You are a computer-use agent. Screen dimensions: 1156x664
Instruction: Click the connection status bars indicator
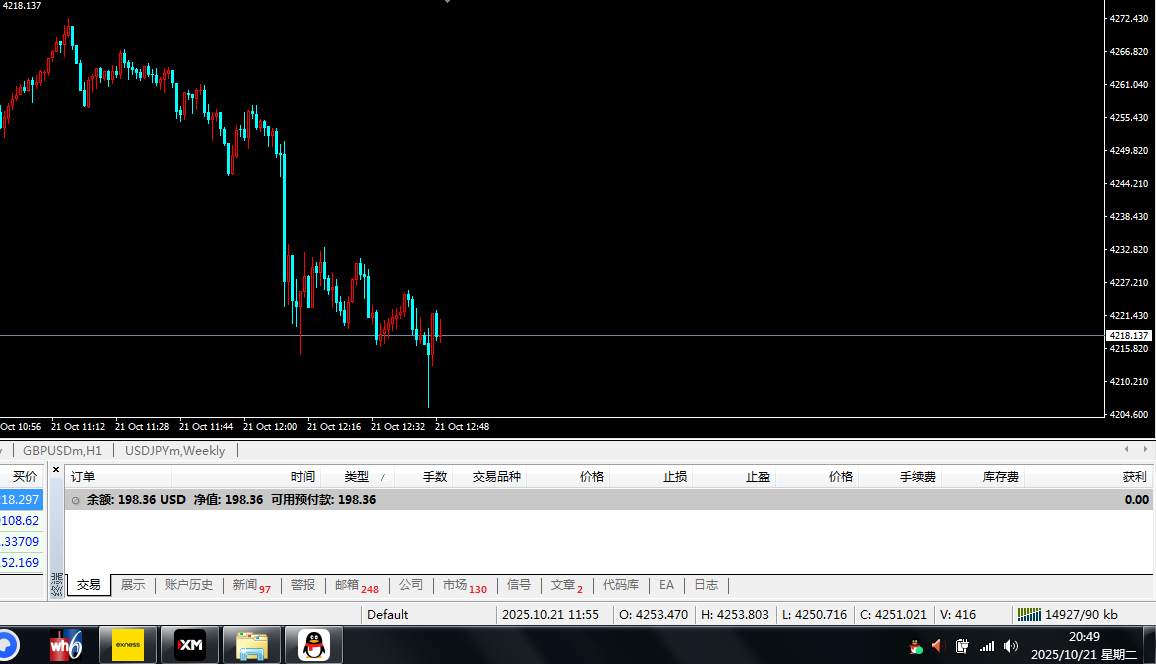[1029, 614]
